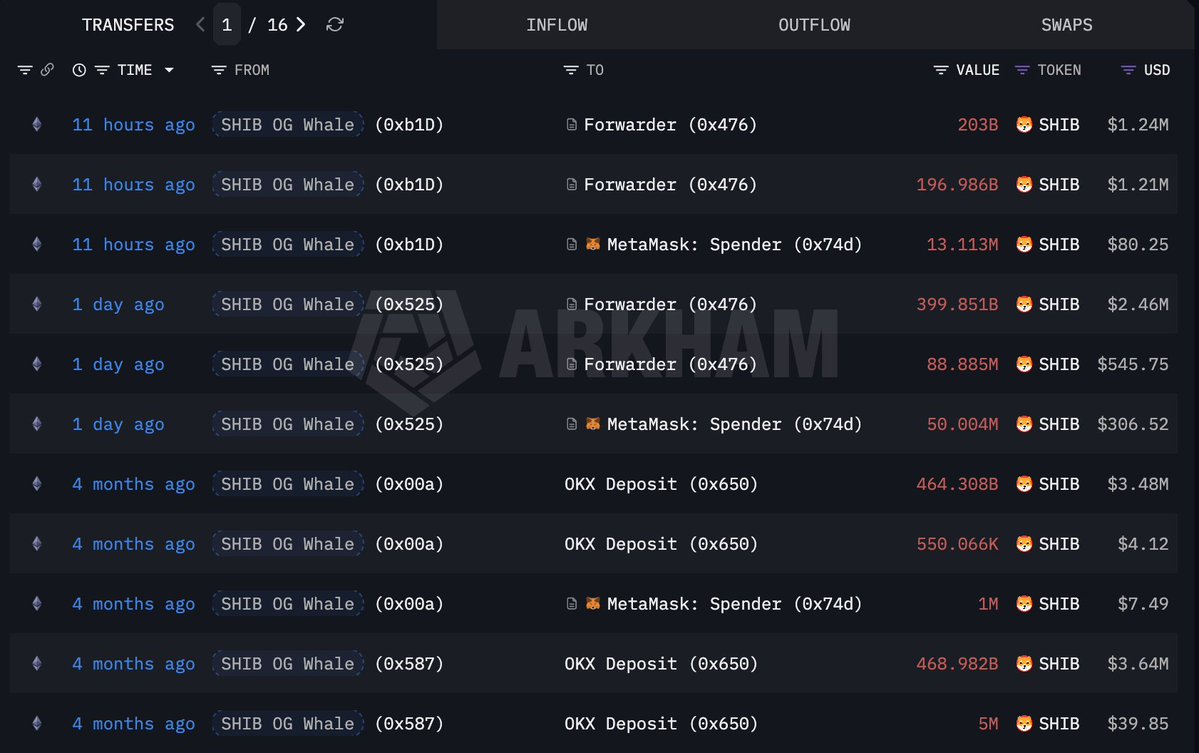Switch to the INFLOW tab
This screenshot has width=1199, height=753.
(x=557, y=25)
